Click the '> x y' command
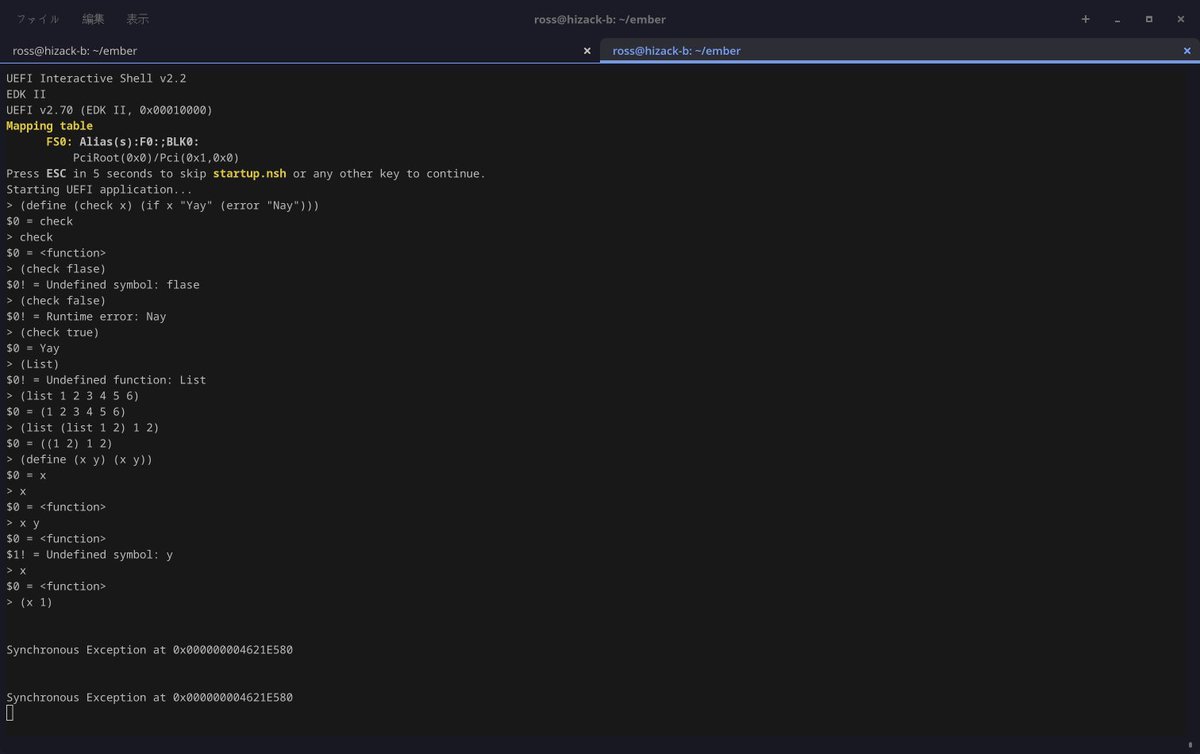Viewport: 1200px width, 754px height. [x=23, y=523]
